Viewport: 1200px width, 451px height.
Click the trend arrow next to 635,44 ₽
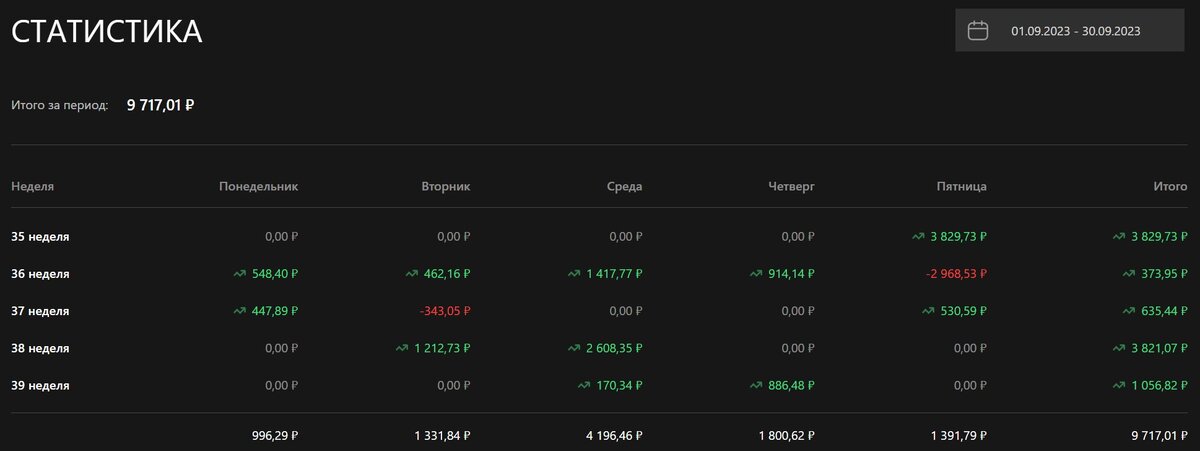coord(1129,311)
